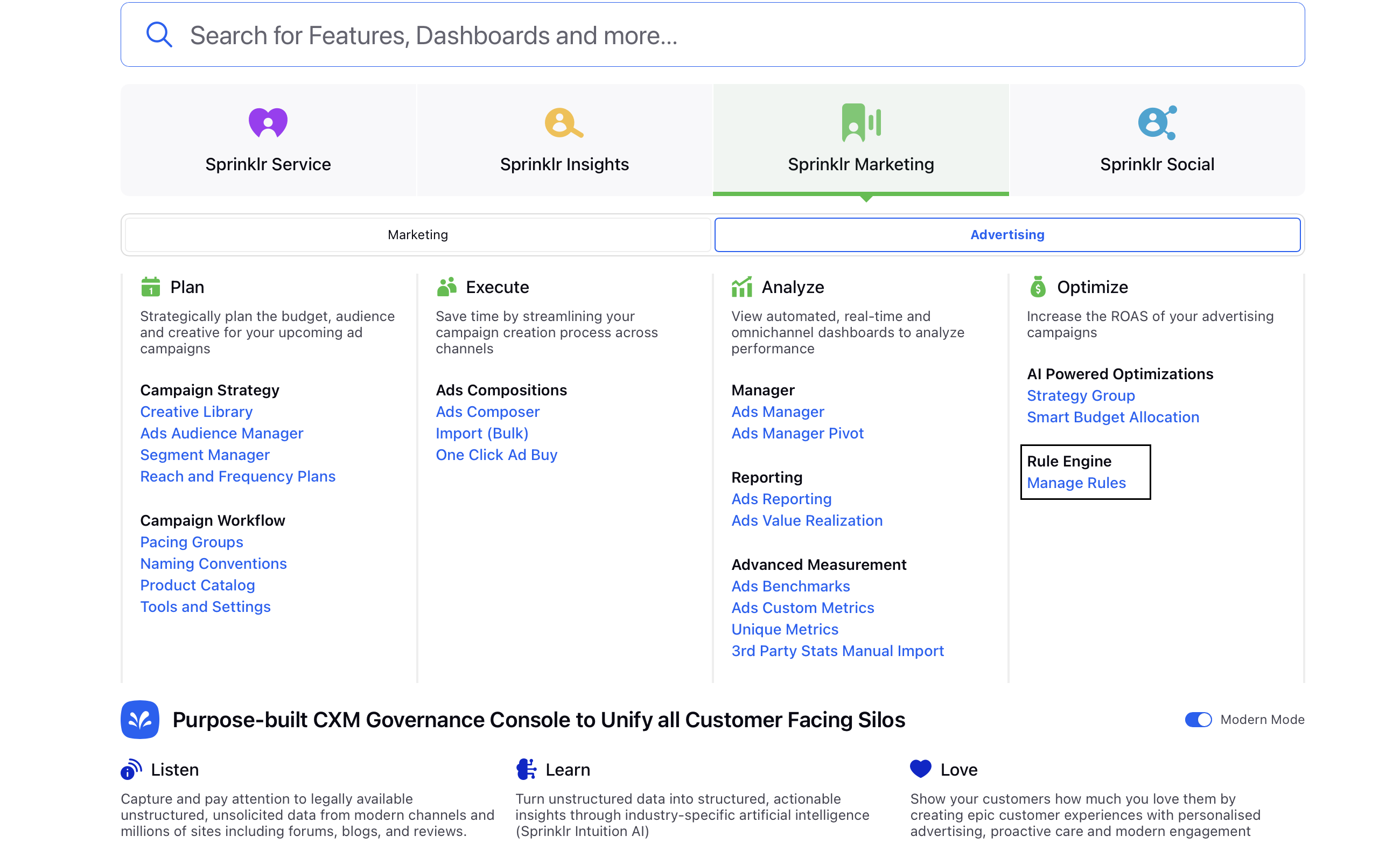Click the Love heart icon
Viewport: 1400px width, 857px height.
pos(920,769)
